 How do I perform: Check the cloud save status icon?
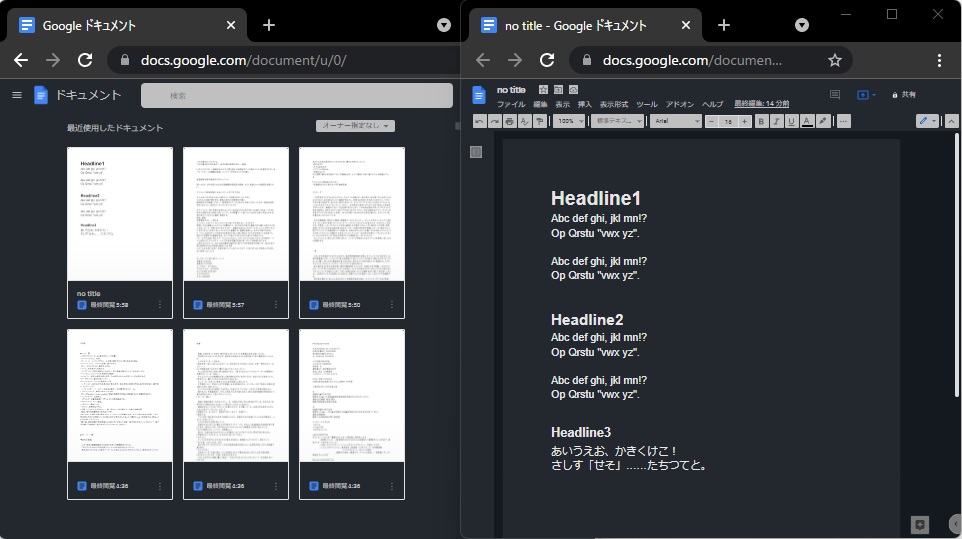[x=574, y=90]
